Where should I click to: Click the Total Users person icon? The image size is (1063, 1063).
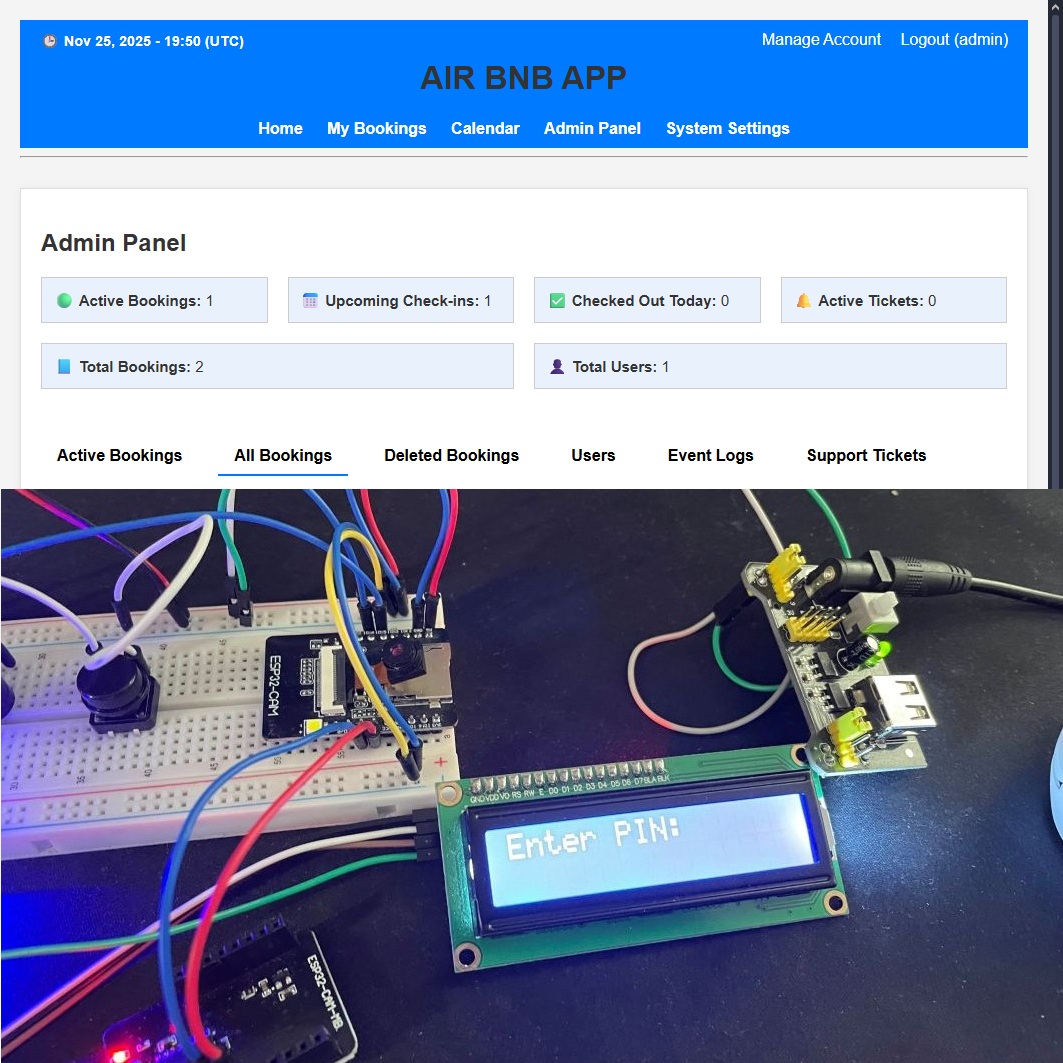(557, 367)
